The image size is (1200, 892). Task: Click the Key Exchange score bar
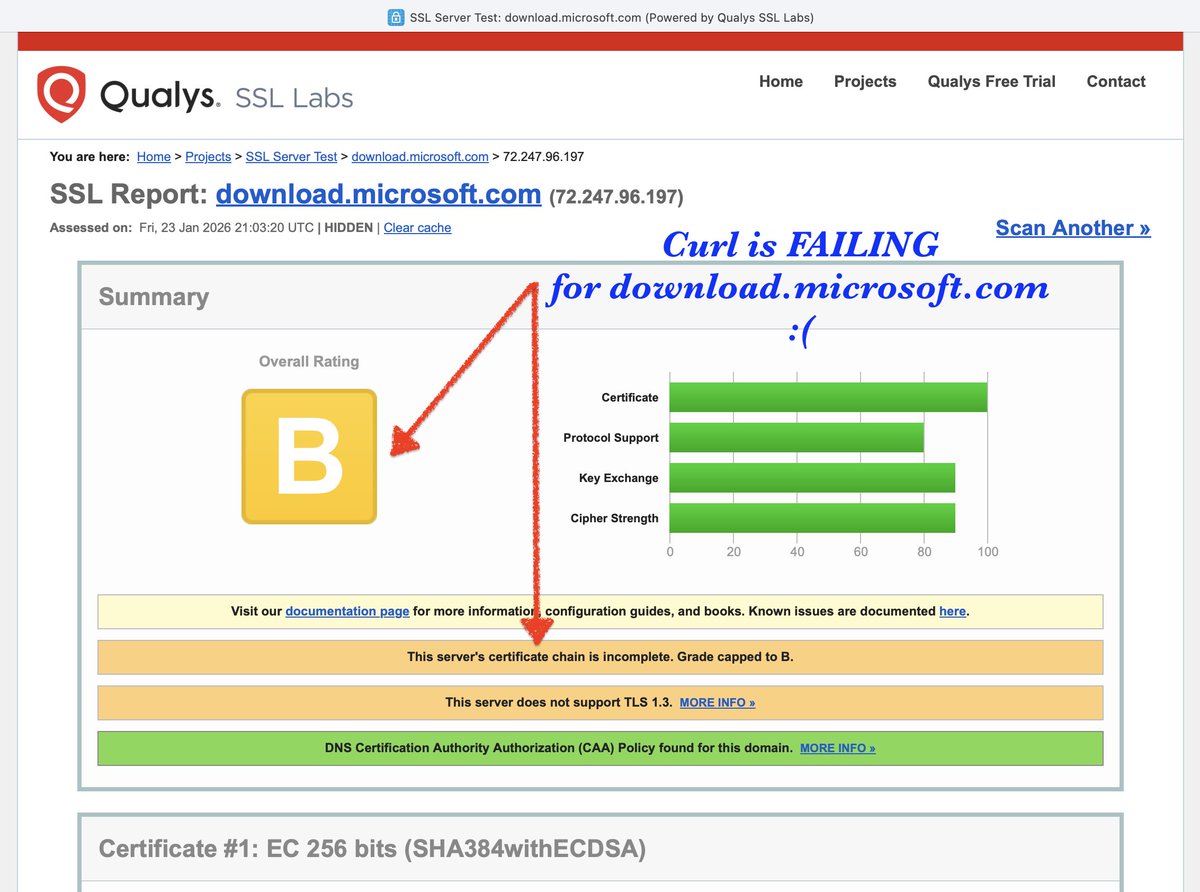click(x=812, y=478)
